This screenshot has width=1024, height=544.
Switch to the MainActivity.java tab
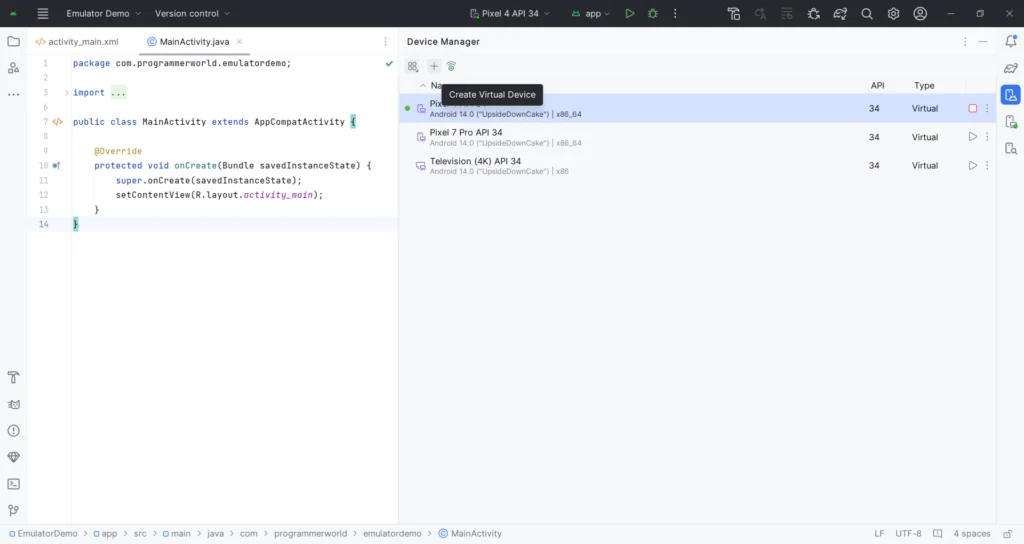188,42
